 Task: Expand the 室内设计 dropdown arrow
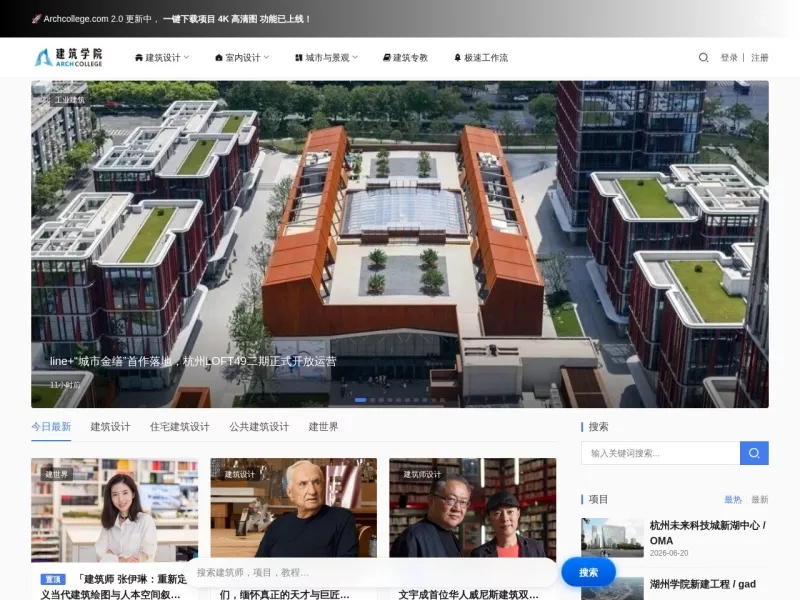(266, 58)
